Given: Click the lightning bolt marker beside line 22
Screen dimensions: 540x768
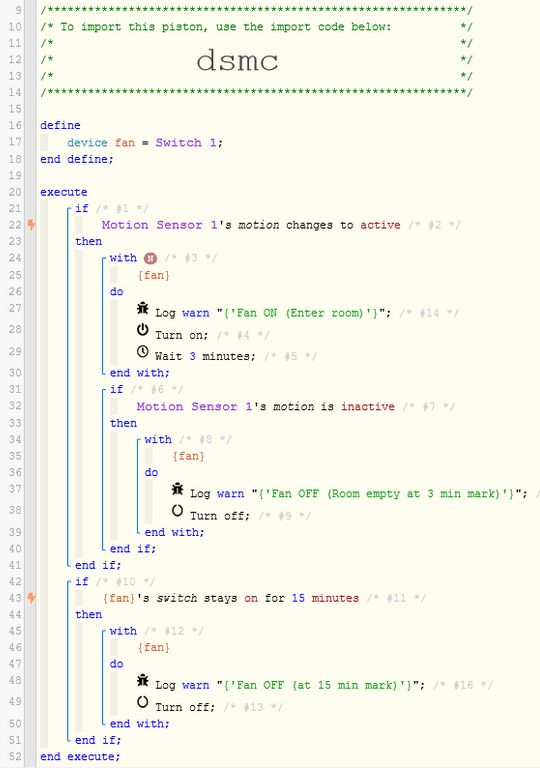Looking at the screenshot, I should point(31,225).
